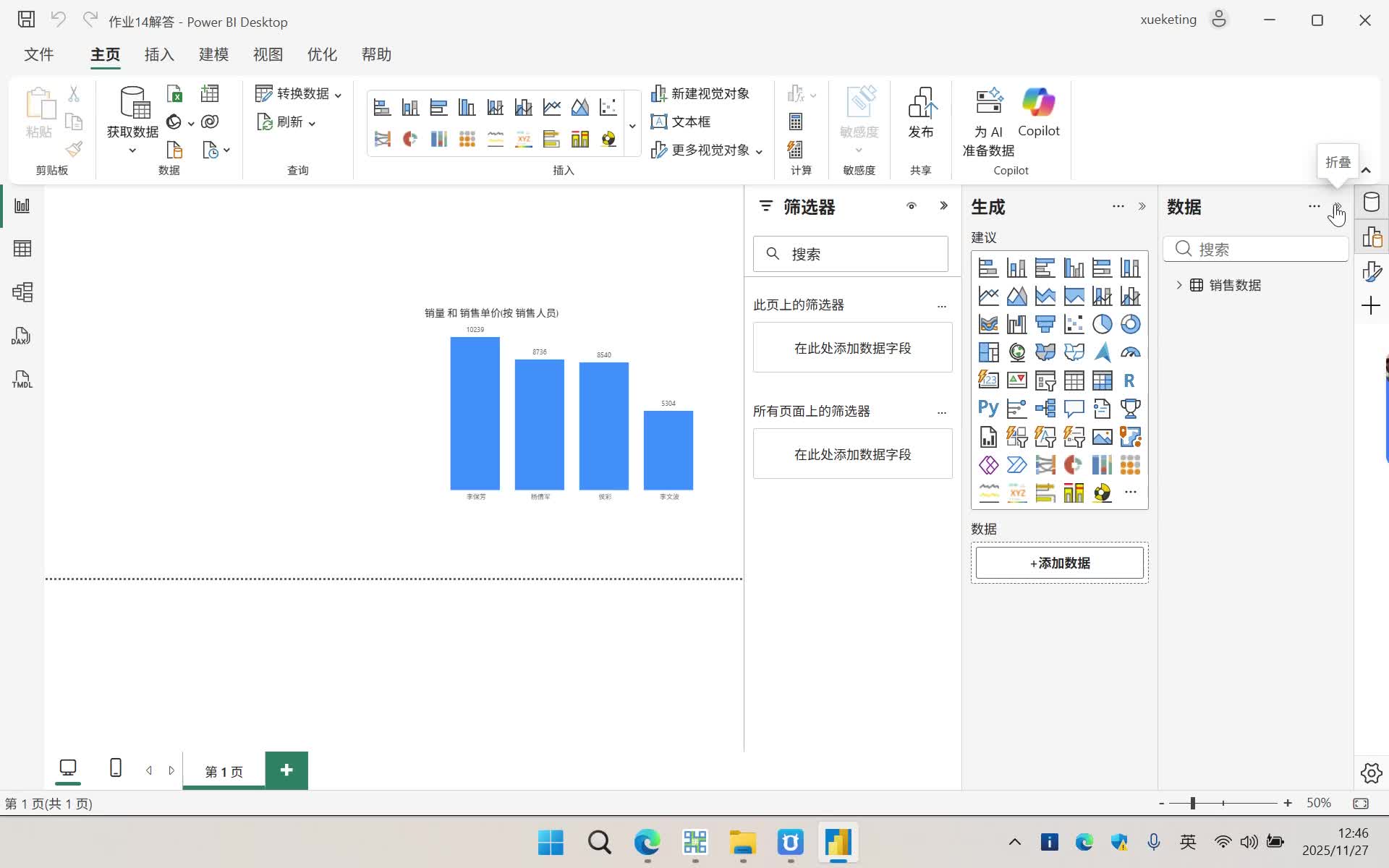Expand the 销售数据 table
This screenshot has width=1389, height=868.
(1179, 285)
